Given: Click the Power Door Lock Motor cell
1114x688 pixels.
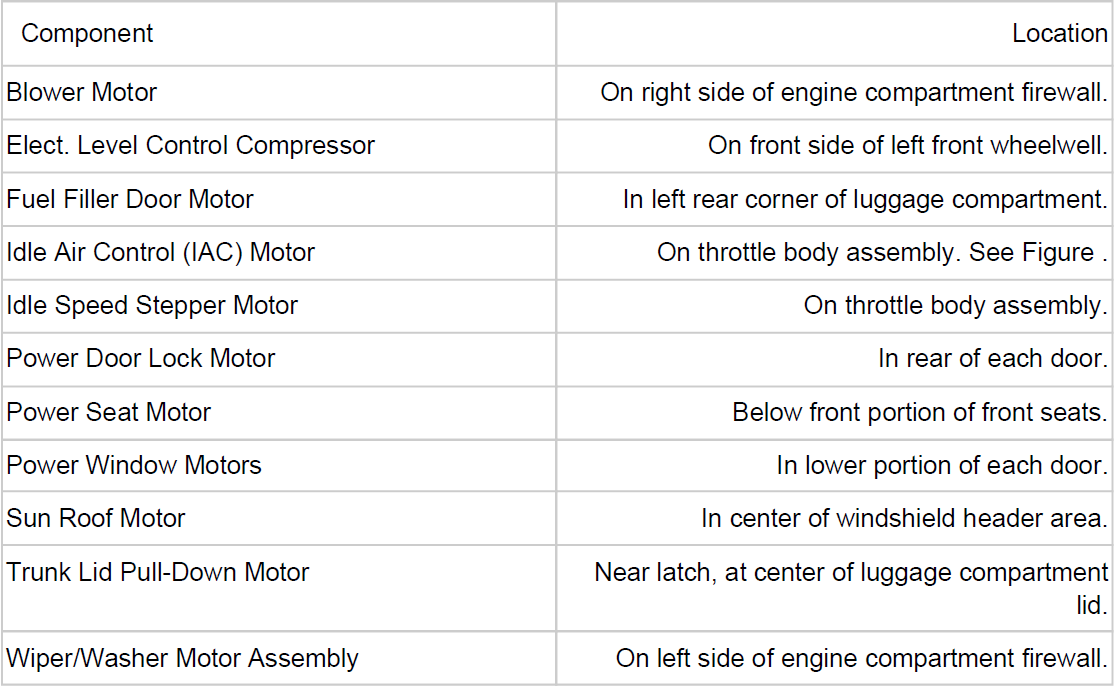Looking at the screenshot, I should (141, 358).
